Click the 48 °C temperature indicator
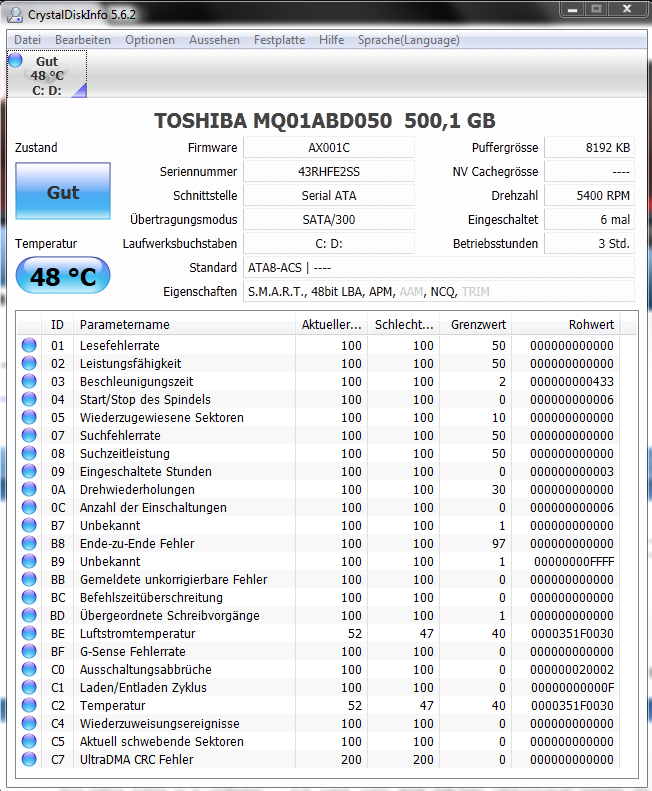652x791 pixels. (x=63, y=276)
